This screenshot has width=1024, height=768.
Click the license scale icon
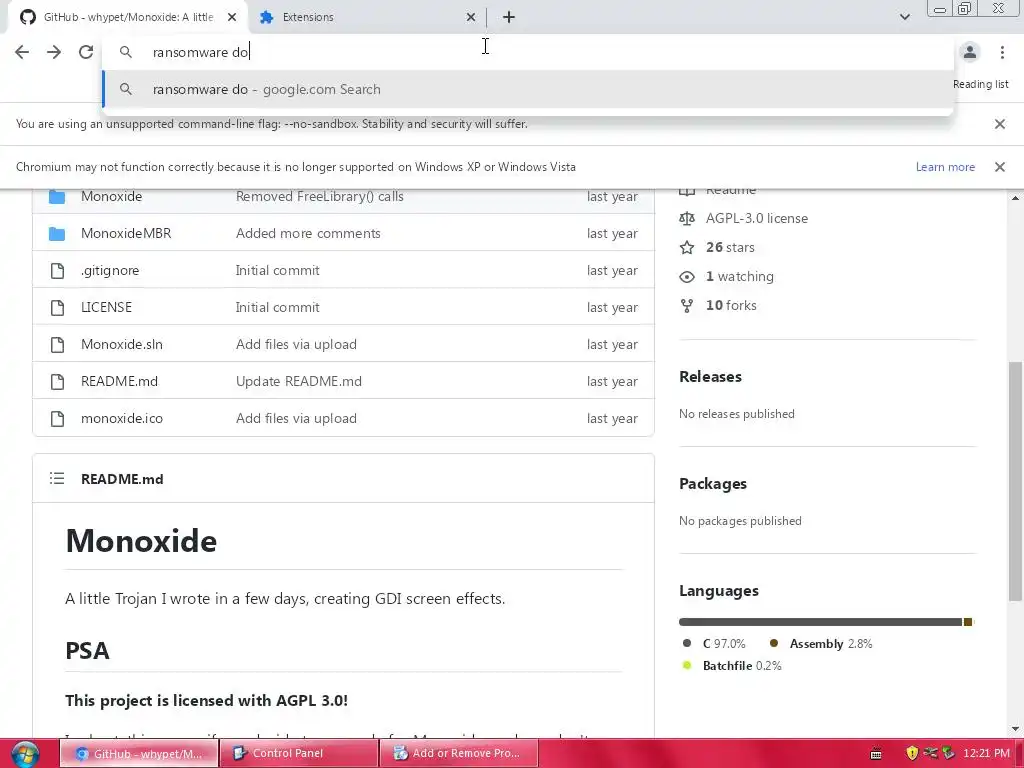coord(687,219)
